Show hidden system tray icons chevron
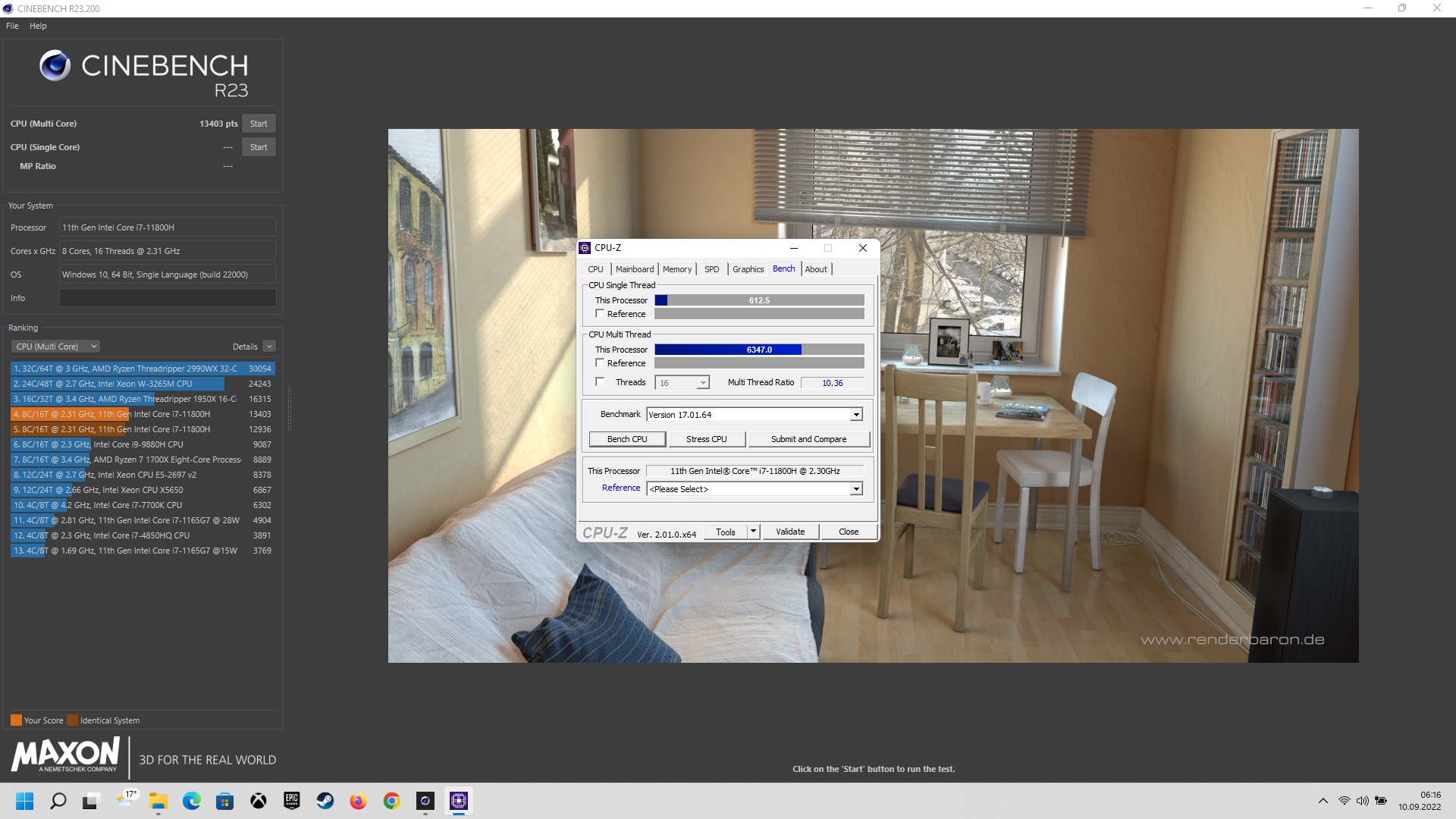 pos(1323,801)
